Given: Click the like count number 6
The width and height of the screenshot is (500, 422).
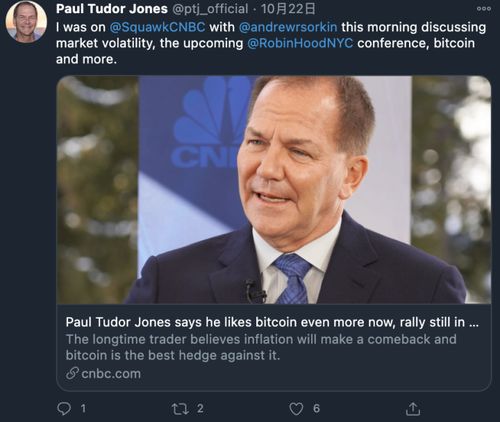Looking at the screenshot, I should pos(316,408).
